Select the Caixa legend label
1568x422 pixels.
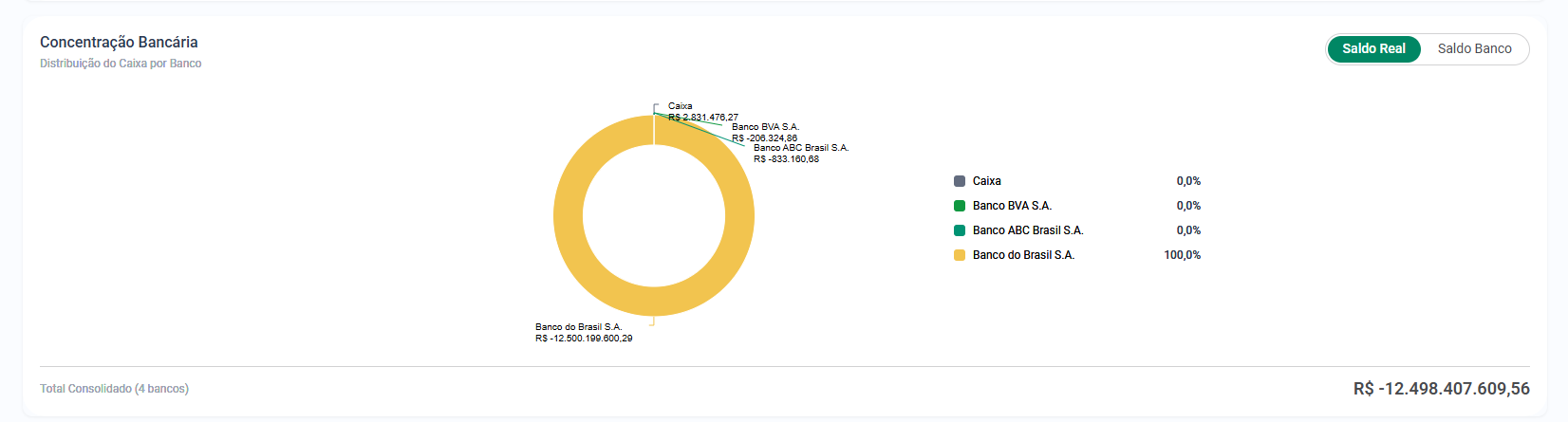(x=986, y=181)
